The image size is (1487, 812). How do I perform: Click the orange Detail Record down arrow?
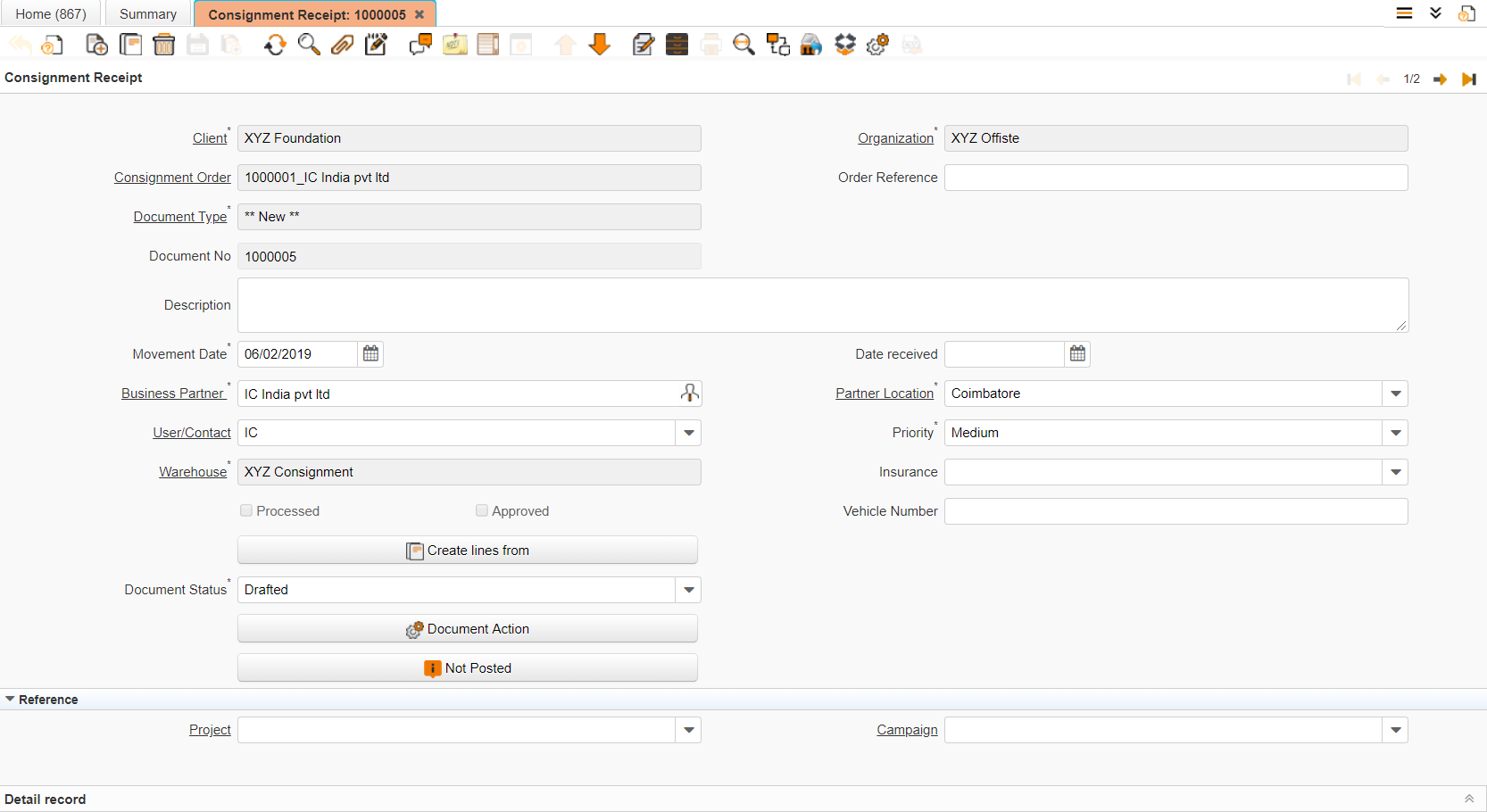(600, 45)
